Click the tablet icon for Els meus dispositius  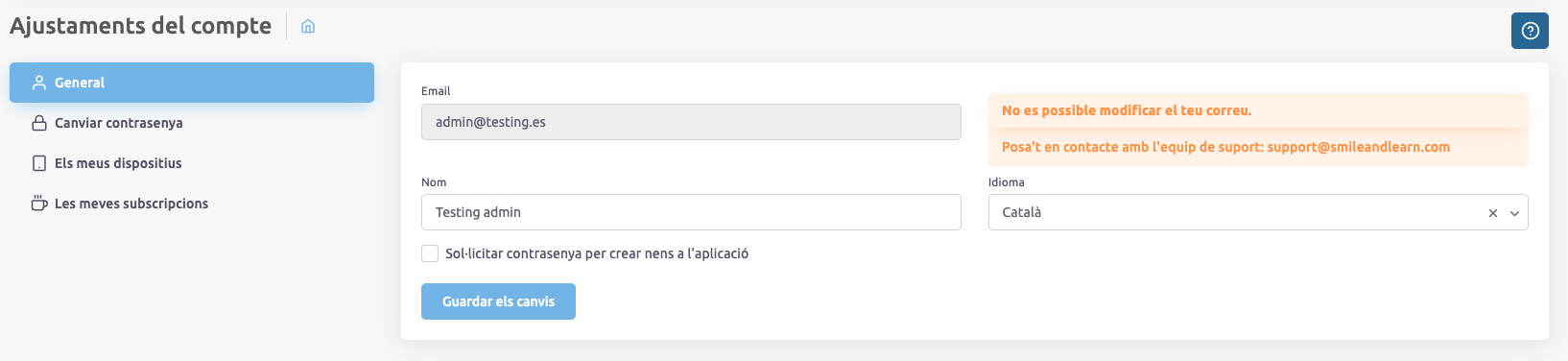click(x=39, y=163)
